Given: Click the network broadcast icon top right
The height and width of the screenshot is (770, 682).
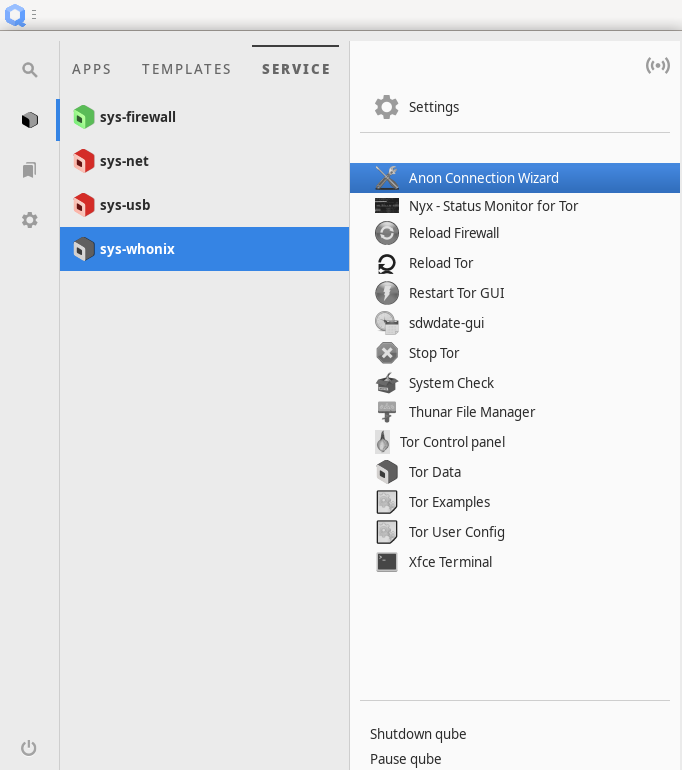Looking at the screenshot, I should (657, 65).
